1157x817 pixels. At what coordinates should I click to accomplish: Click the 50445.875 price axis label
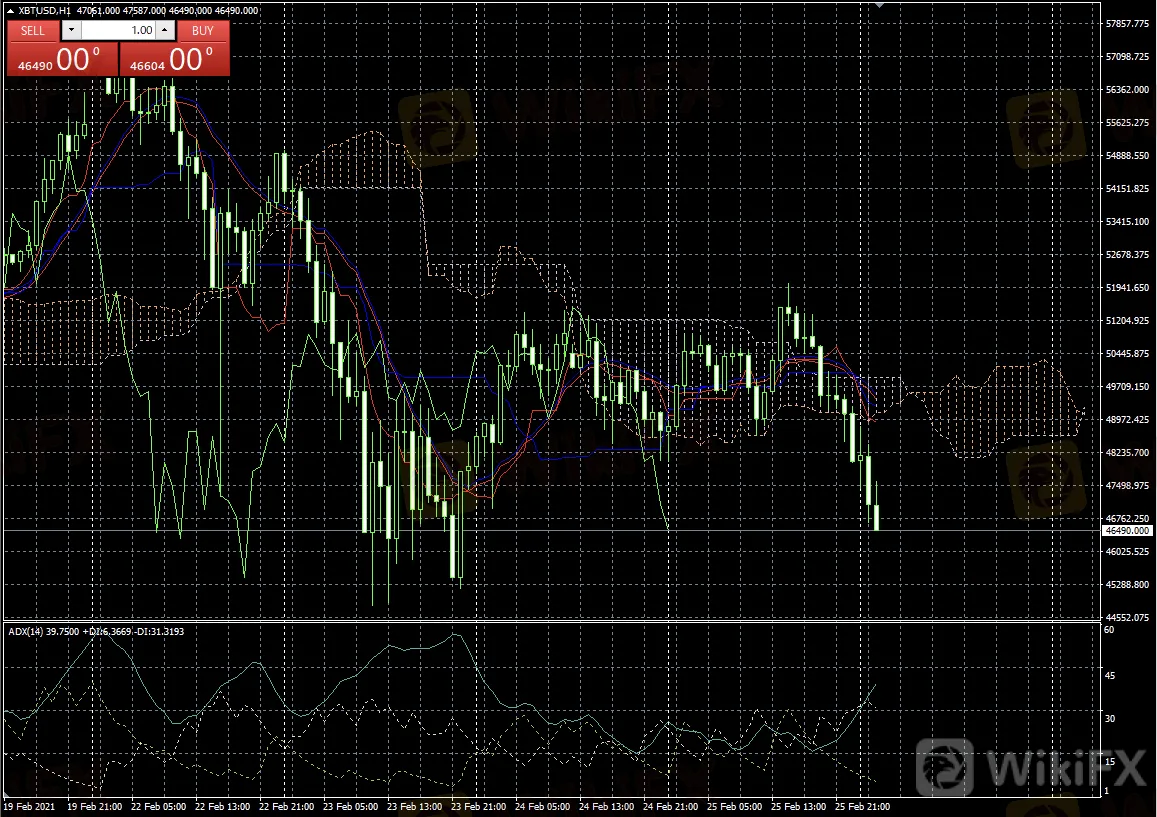1127,354
